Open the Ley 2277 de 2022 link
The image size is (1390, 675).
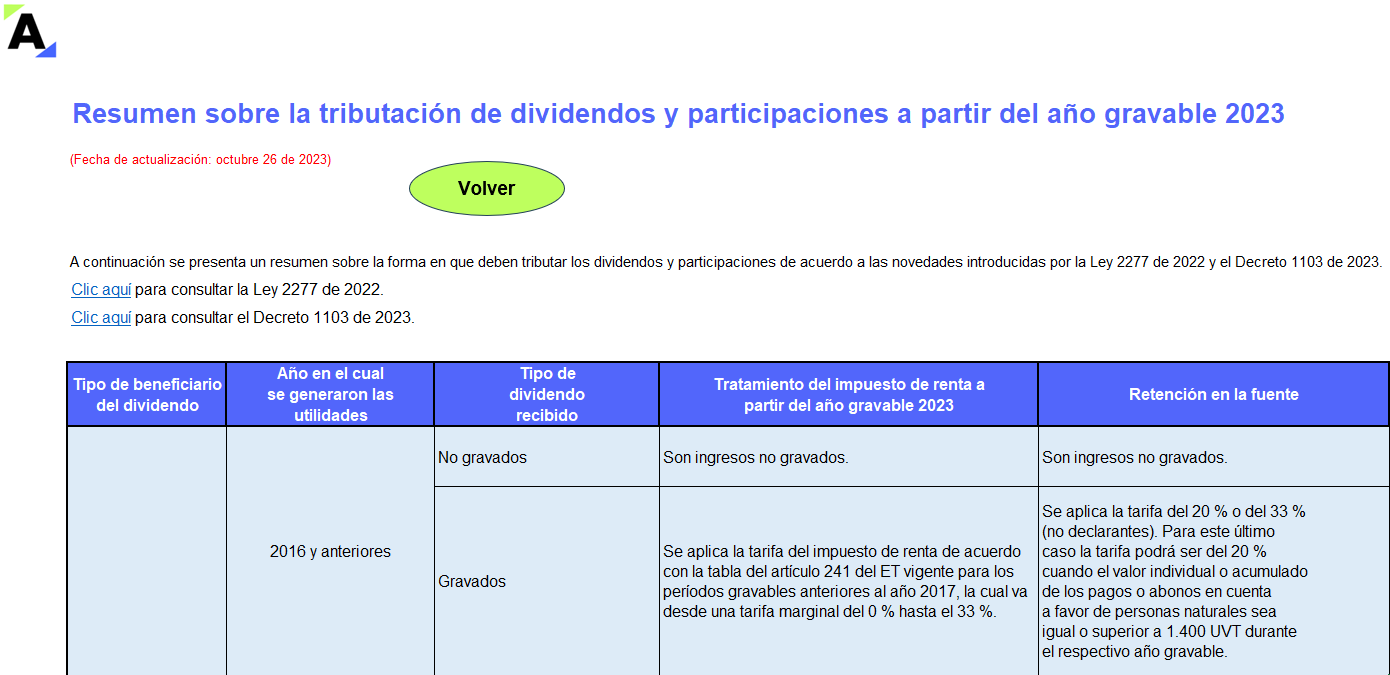pyautogui.click(x=101, y=290)
